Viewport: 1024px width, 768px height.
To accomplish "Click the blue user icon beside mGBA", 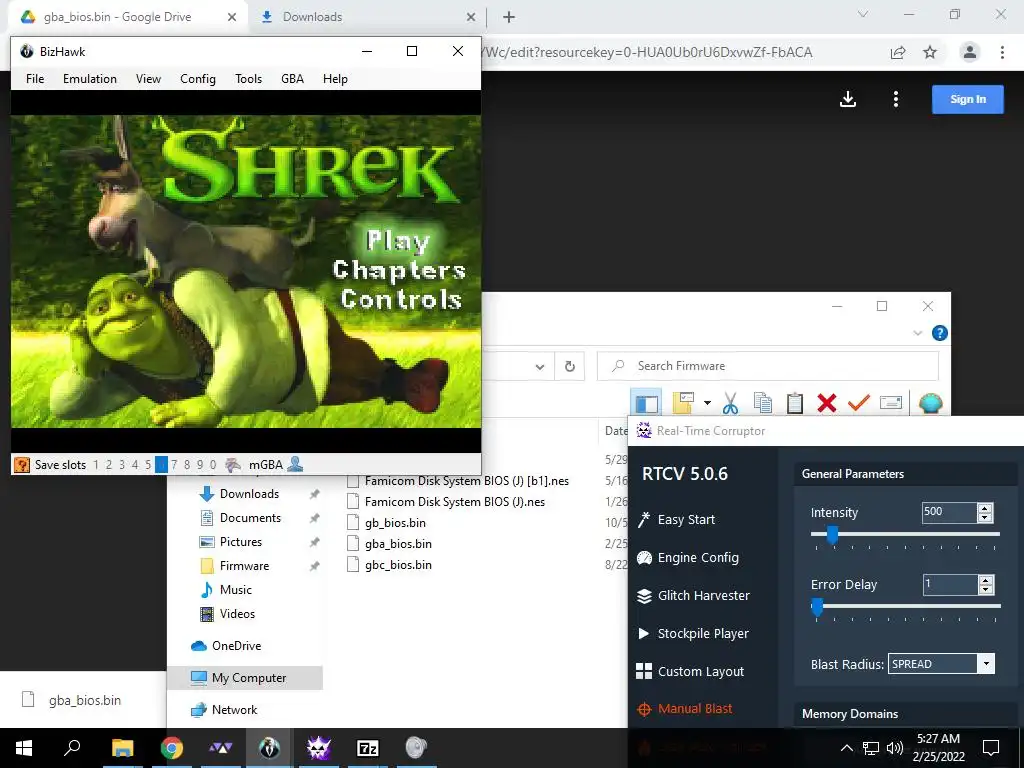I will click(x=295, y=464).
